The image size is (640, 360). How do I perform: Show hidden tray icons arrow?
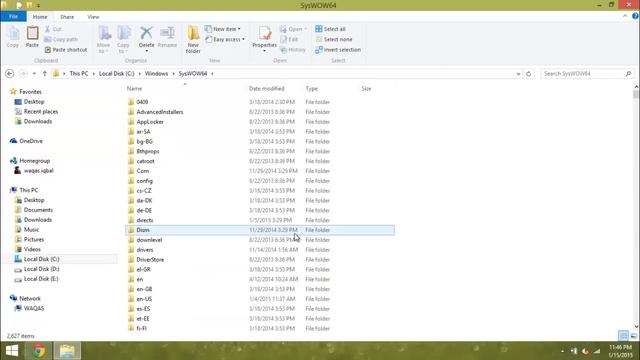pyautogui.click(x=562, y=351)
